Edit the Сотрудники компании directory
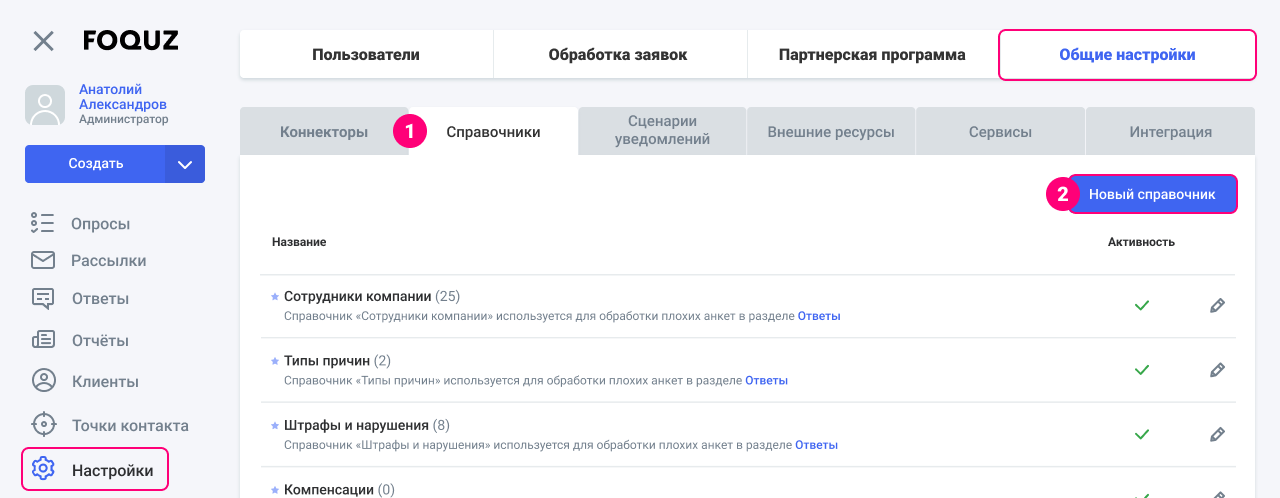The width and height of the screenshot is (1280, 498). (1217, 306)
